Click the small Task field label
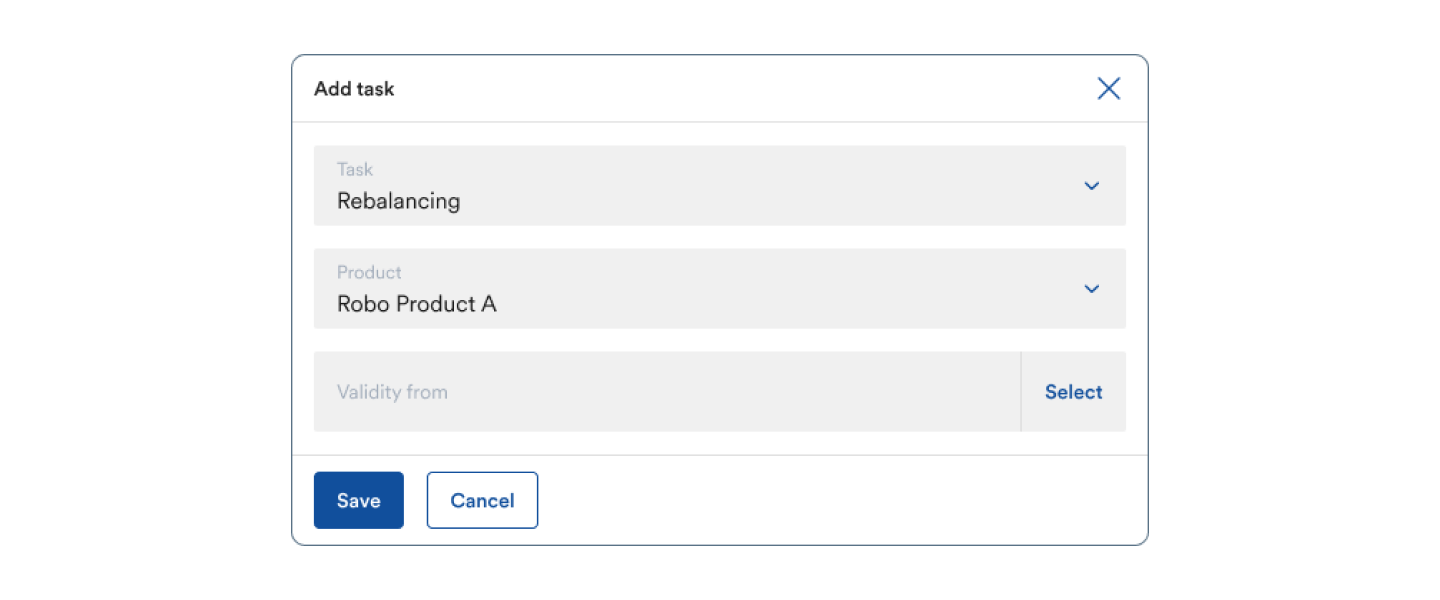The image size is (1440, 600). pos(355,170)
